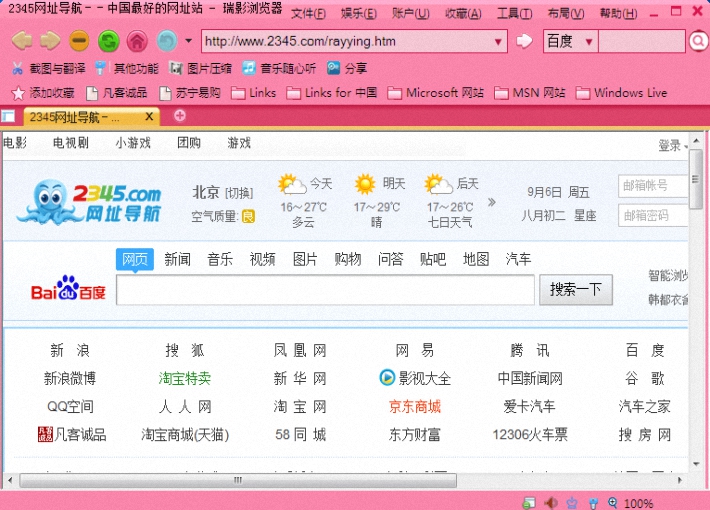The image size is (710, 510).
Task: Click the new tab plus button
Action: click(180, 116)
